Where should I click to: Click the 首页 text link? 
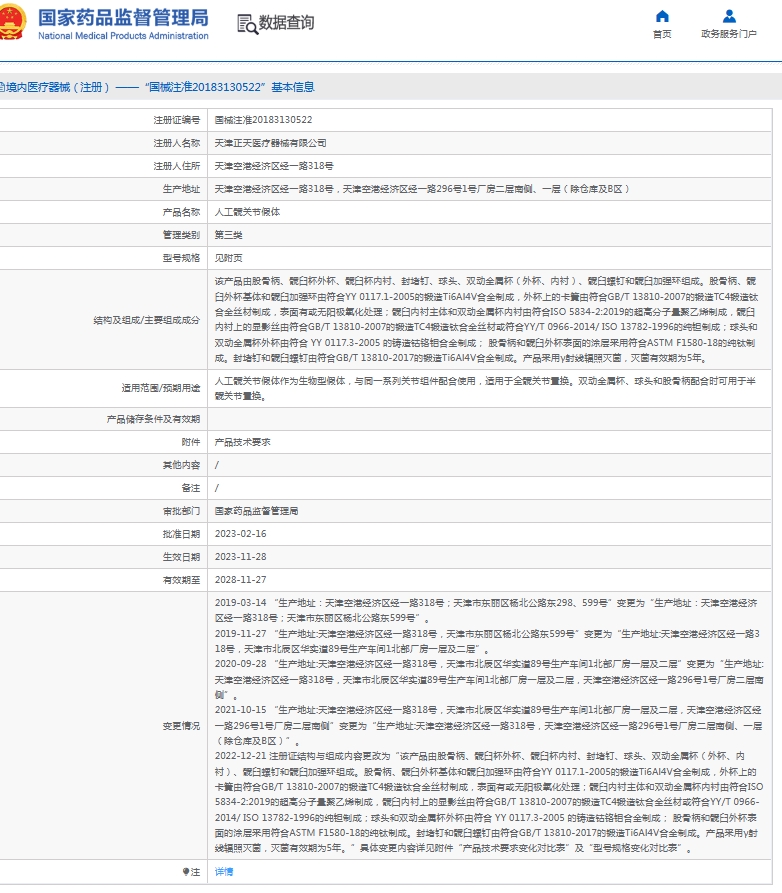662,34
